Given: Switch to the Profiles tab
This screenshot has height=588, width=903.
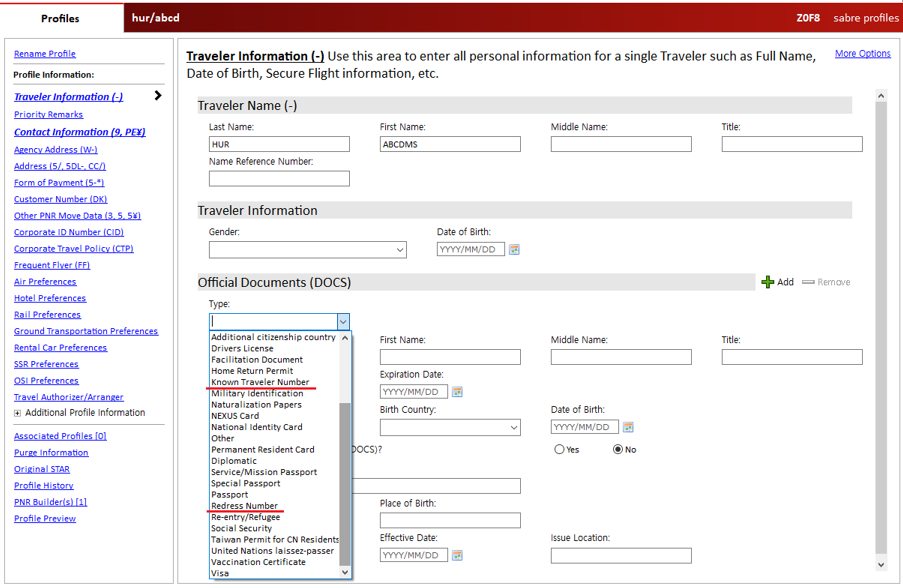Looking at the screenshot, I should point(60,18).
